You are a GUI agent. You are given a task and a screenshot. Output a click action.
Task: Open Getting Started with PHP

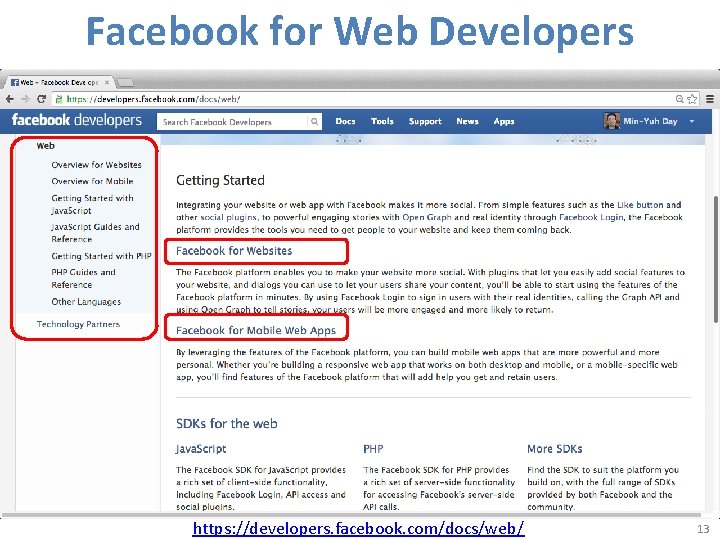pyautogui.click(x=101, y=256)
